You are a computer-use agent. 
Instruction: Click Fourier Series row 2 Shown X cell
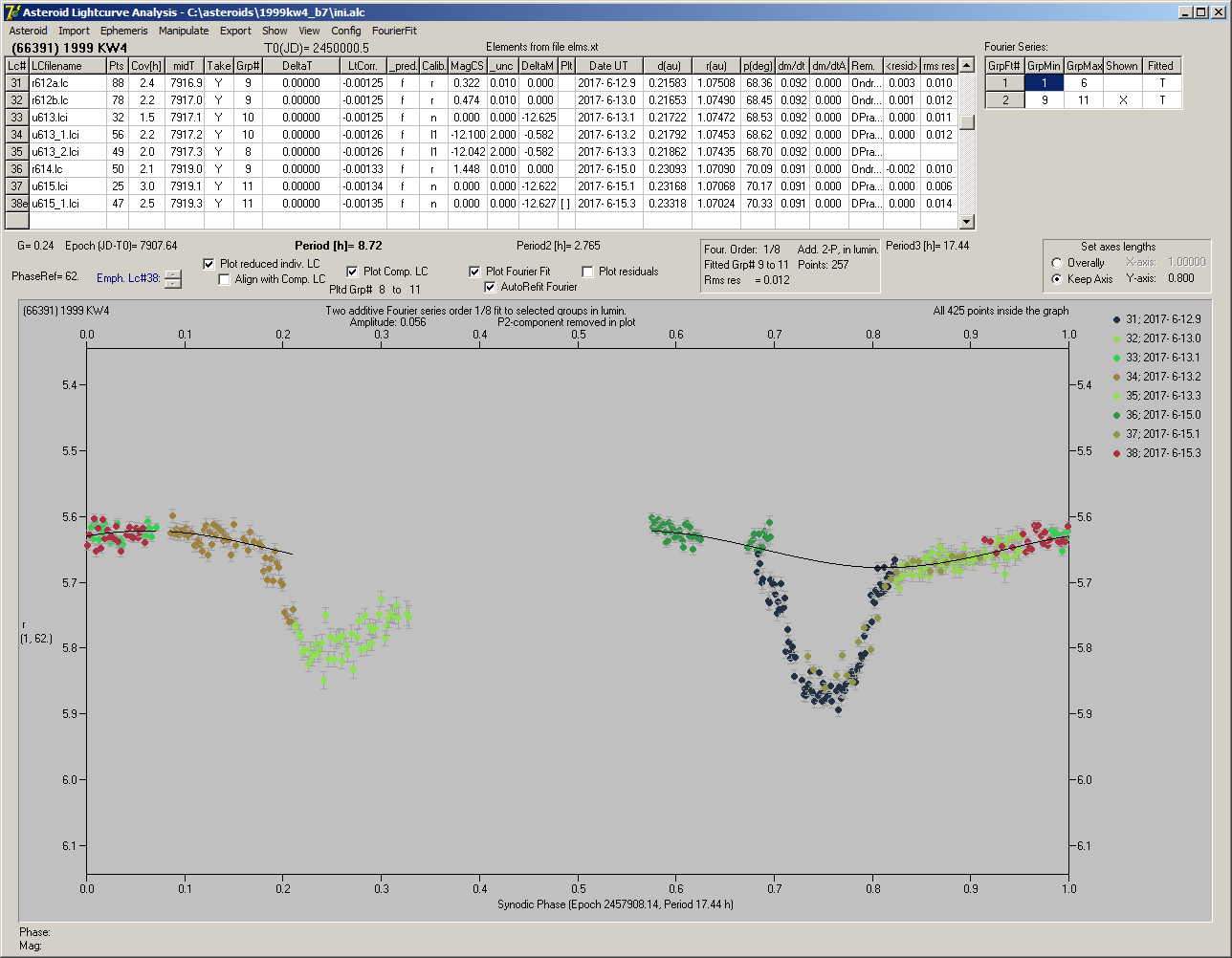1122,100
